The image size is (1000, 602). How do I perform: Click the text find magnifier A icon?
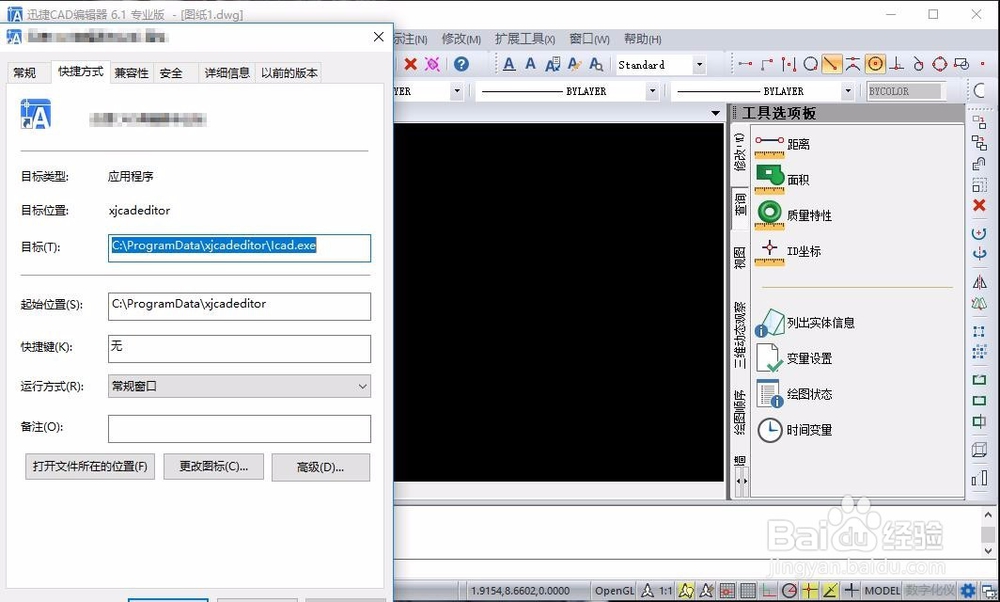pos(596,64)
